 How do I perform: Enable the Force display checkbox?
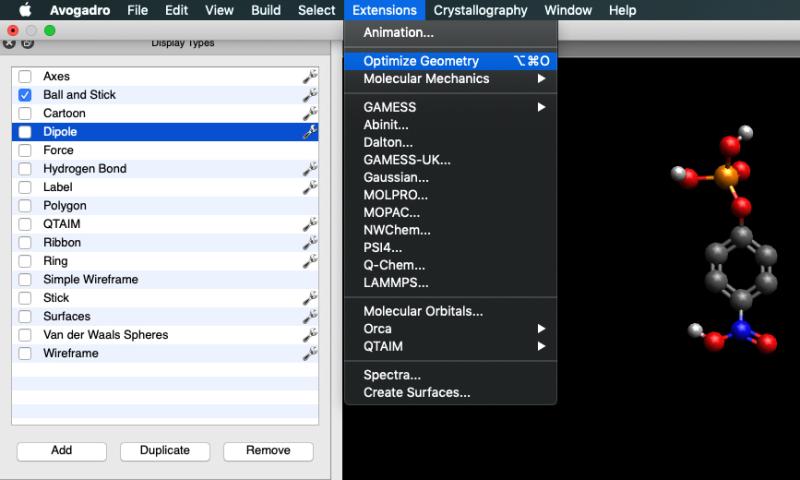coord(24,150)
